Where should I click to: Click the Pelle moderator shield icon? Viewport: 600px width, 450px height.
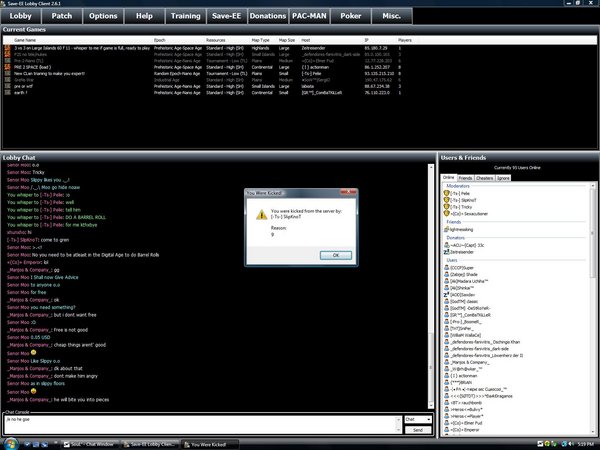click(x=446, y=192)
